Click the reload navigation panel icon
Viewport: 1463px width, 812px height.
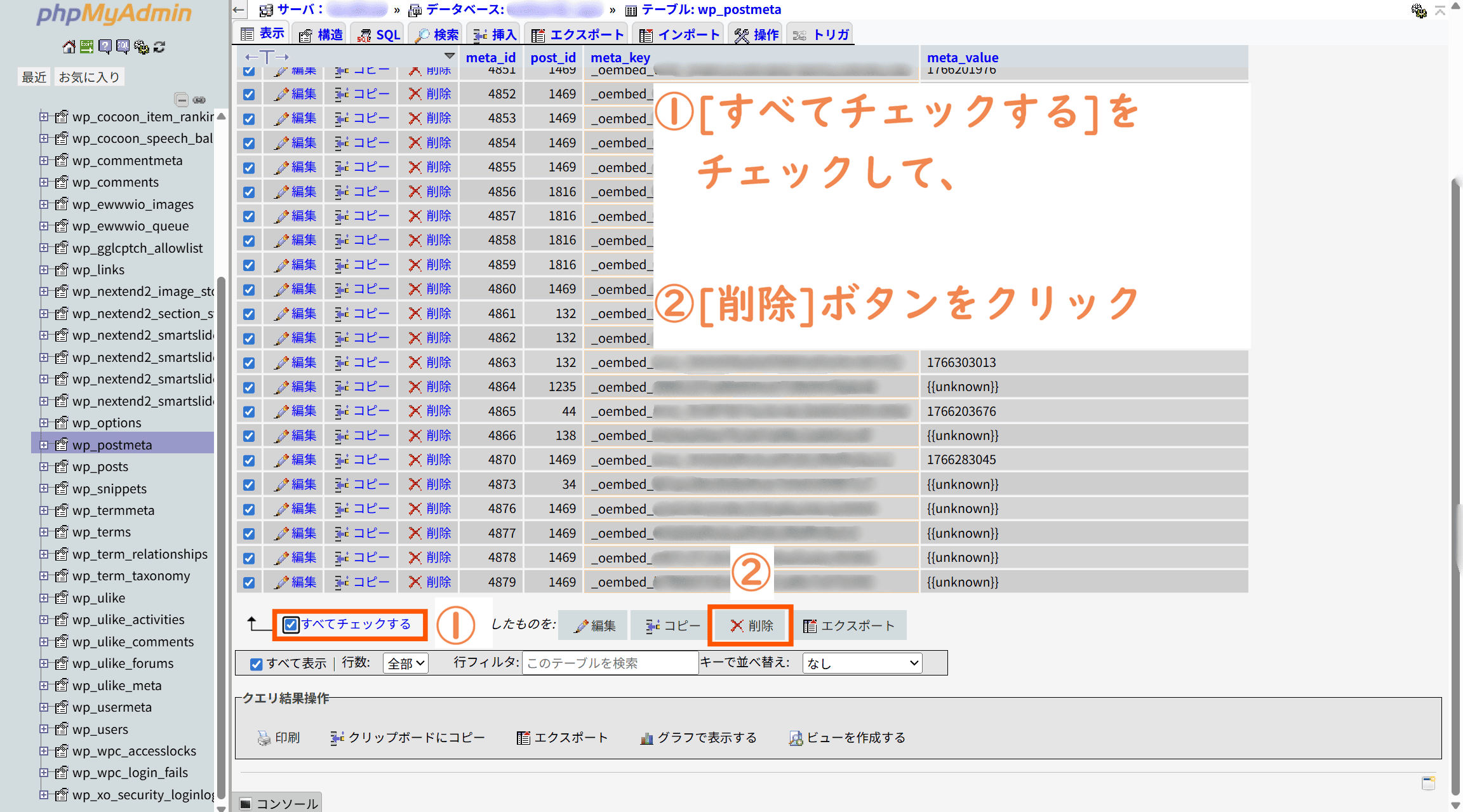tap(159, 47)
